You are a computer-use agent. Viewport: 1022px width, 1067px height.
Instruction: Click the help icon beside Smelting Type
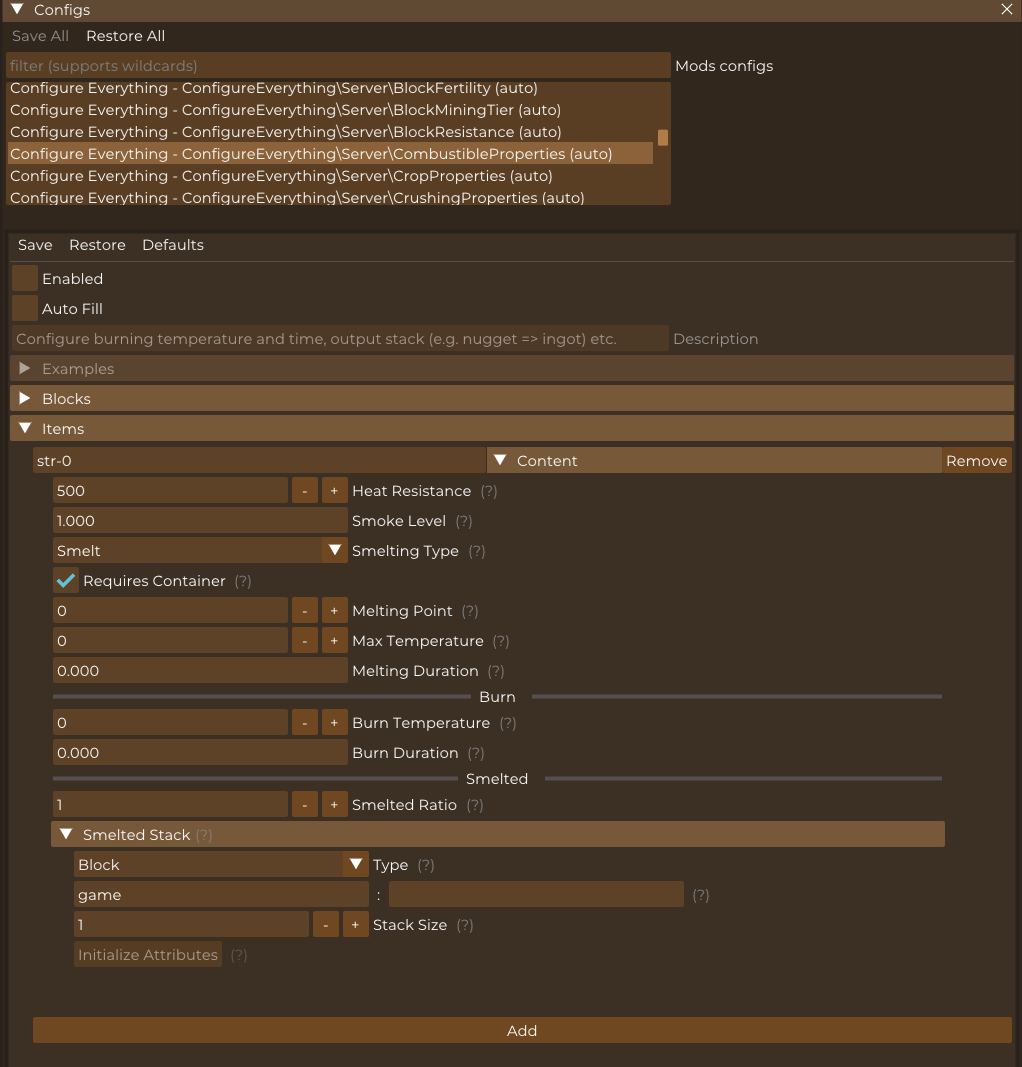477,551
